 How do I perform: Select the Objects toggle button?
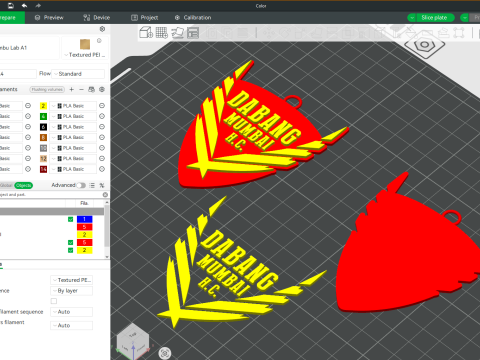pyautogui.click(x=23, y=185)
